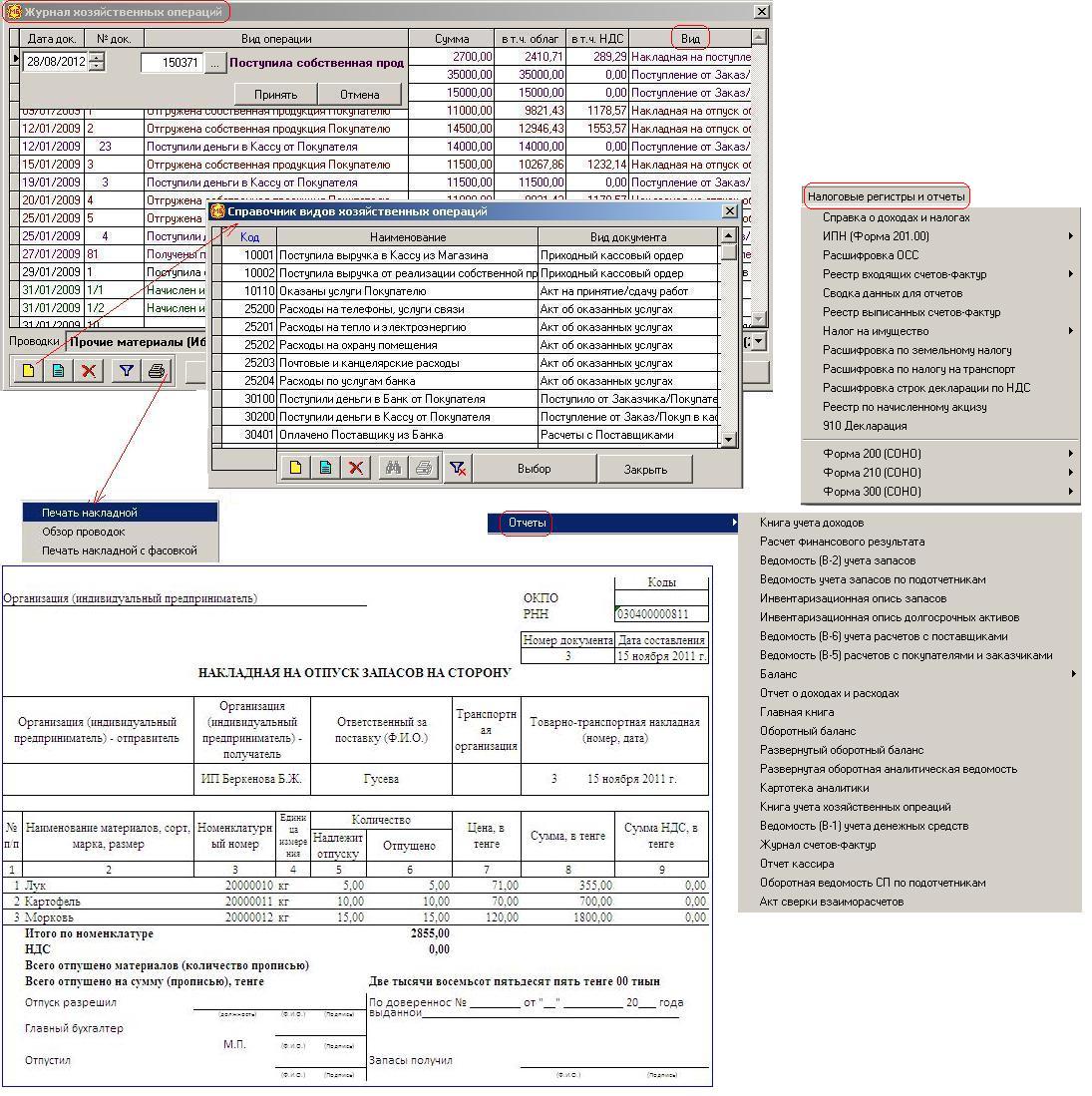Screen dimensions: 1092x1096
Task: Delete an entry using the red X in the reference dialog
Action: coord(356,468)
